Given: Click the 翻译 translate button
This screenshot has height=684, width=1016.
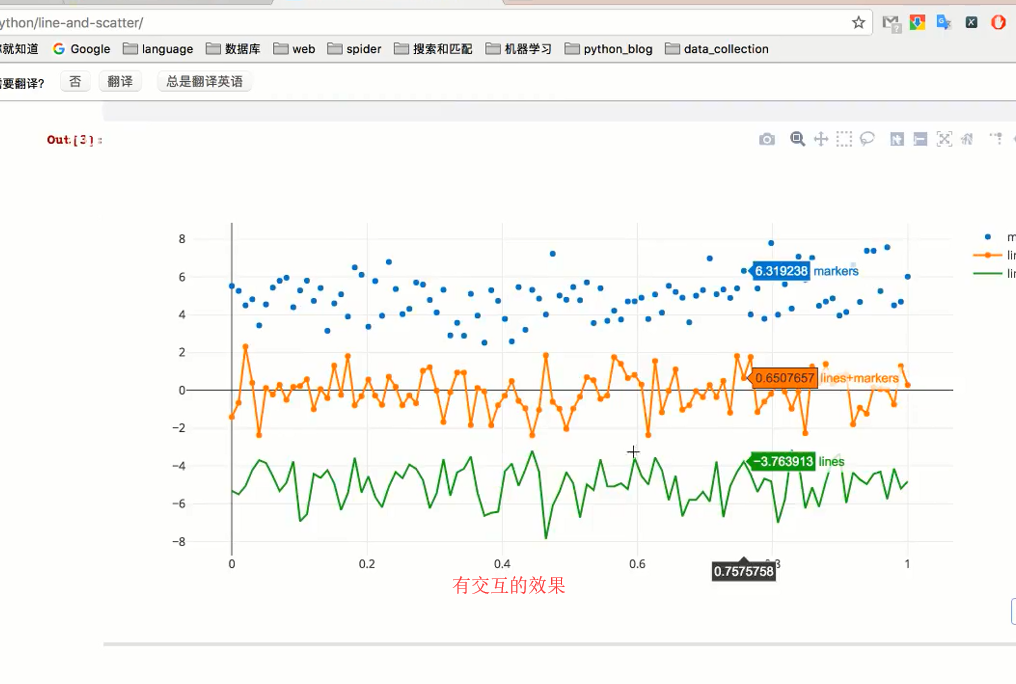Looking at the screenshot, I should pos(120,82).
